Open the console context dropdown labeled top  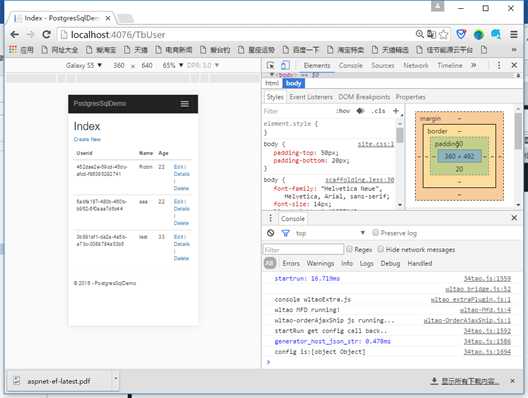[x=330, y=233]
